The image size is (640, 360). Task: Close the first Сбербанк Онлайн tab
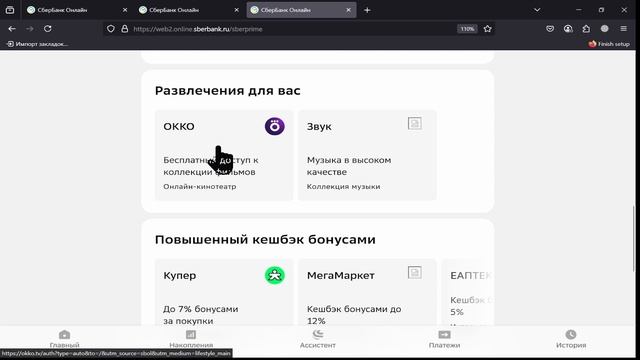click(125, 10)
